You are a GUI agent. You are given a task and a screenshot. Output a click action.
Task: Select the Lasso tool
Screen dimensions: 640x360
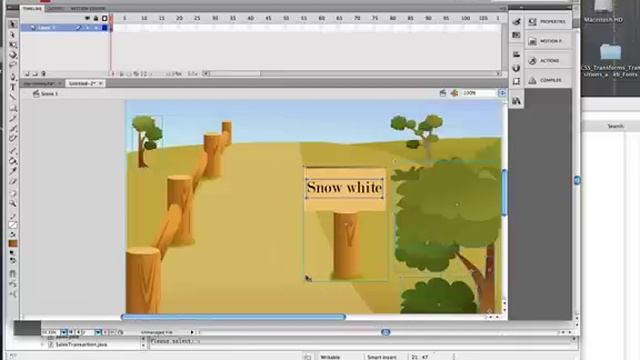point(13,65)
